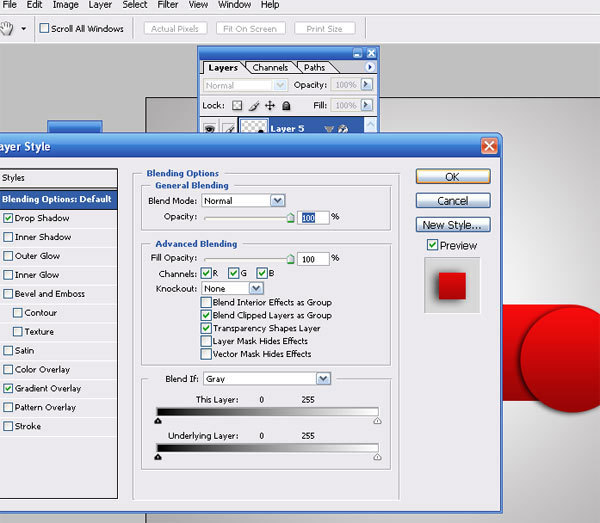Enable the Inner Shadow checkbox
The width and height of the screenshot is (600, 523).
click(9, 237)
